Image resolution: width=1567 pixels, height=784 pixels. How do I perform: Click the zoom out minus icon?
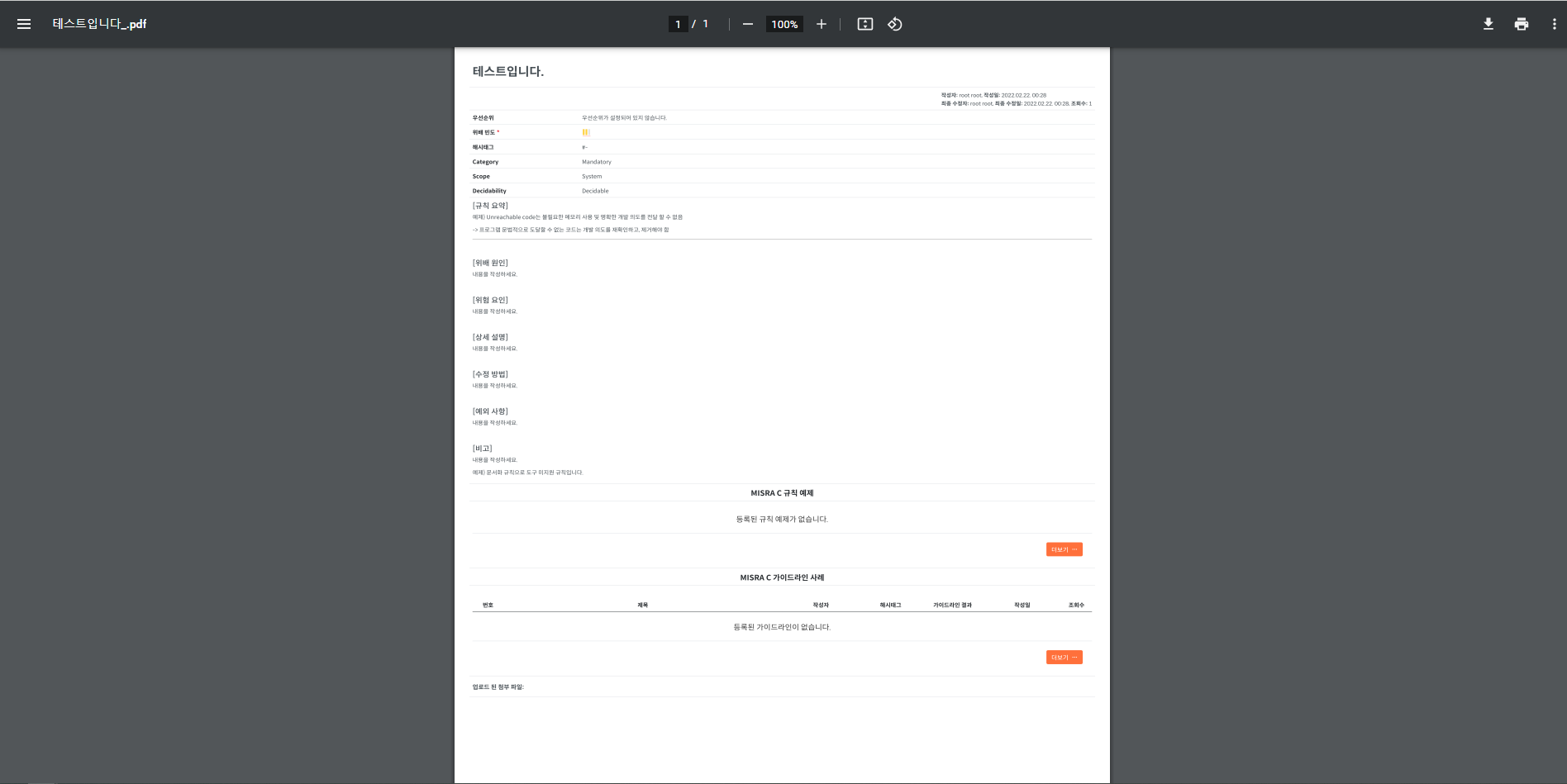(748, 24)
